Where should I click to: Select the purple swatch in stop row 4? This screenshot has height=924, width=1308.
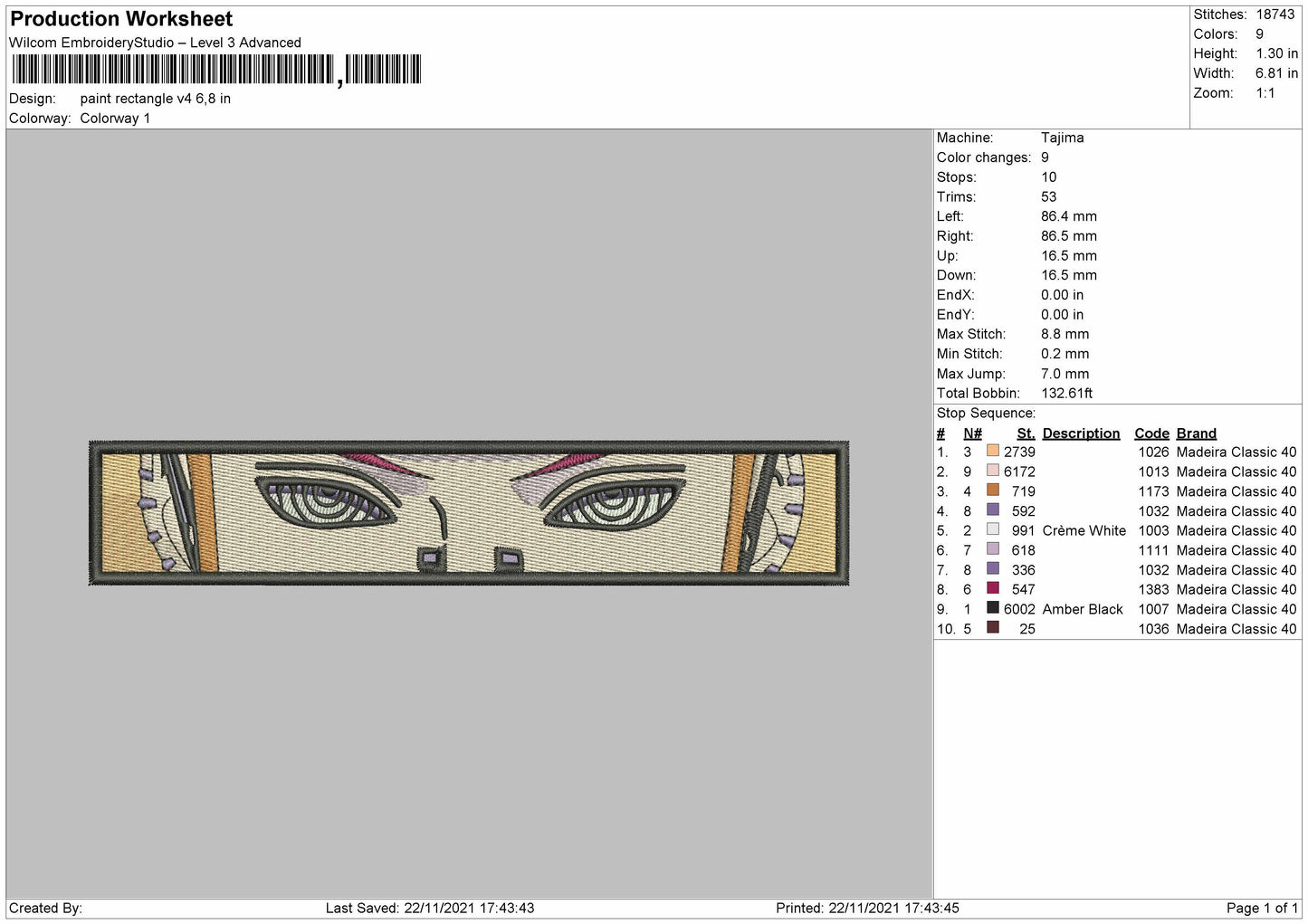click(993, 510)
